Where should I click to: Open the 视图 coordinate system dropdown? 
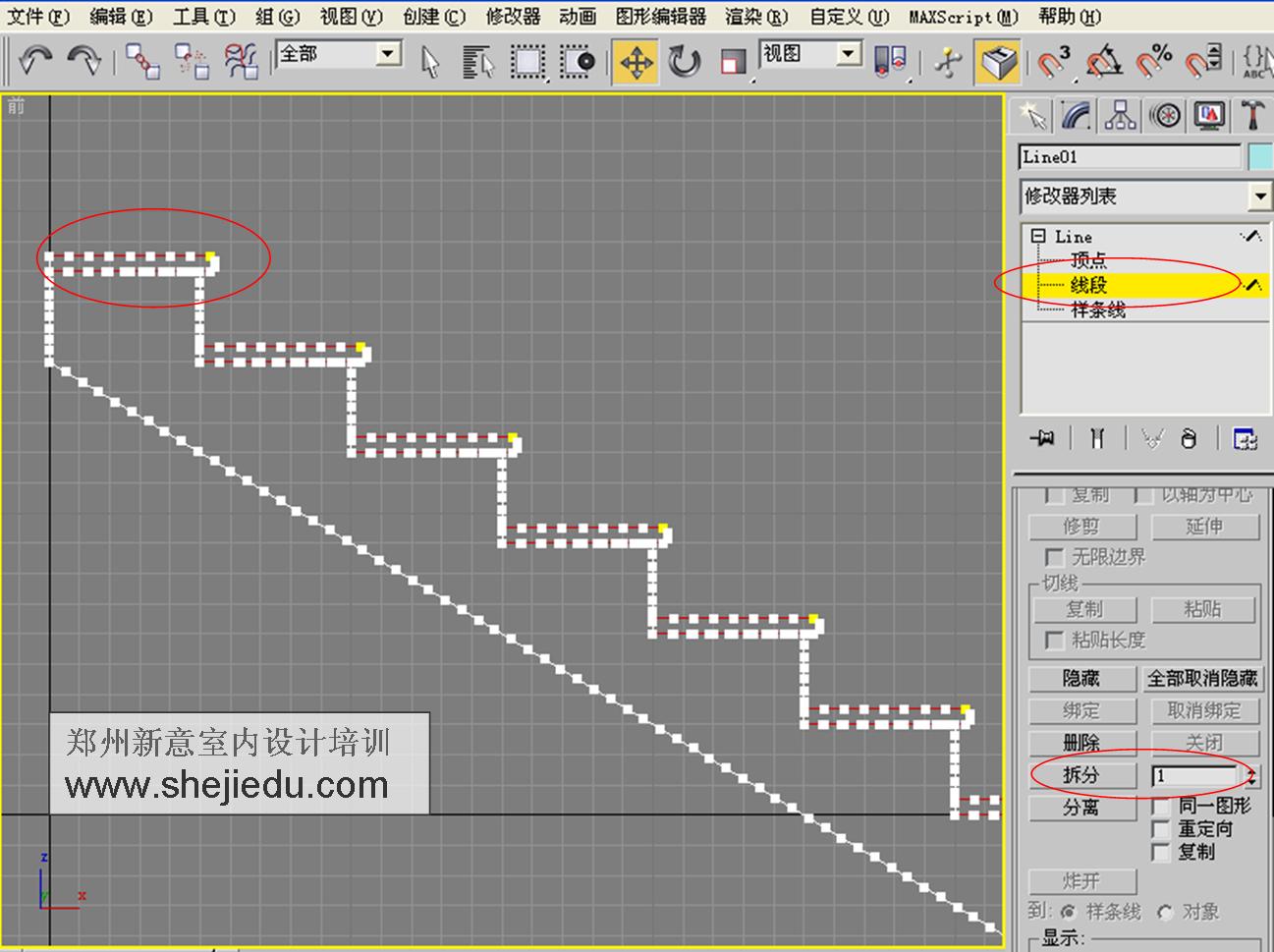(x=847, y=54)
